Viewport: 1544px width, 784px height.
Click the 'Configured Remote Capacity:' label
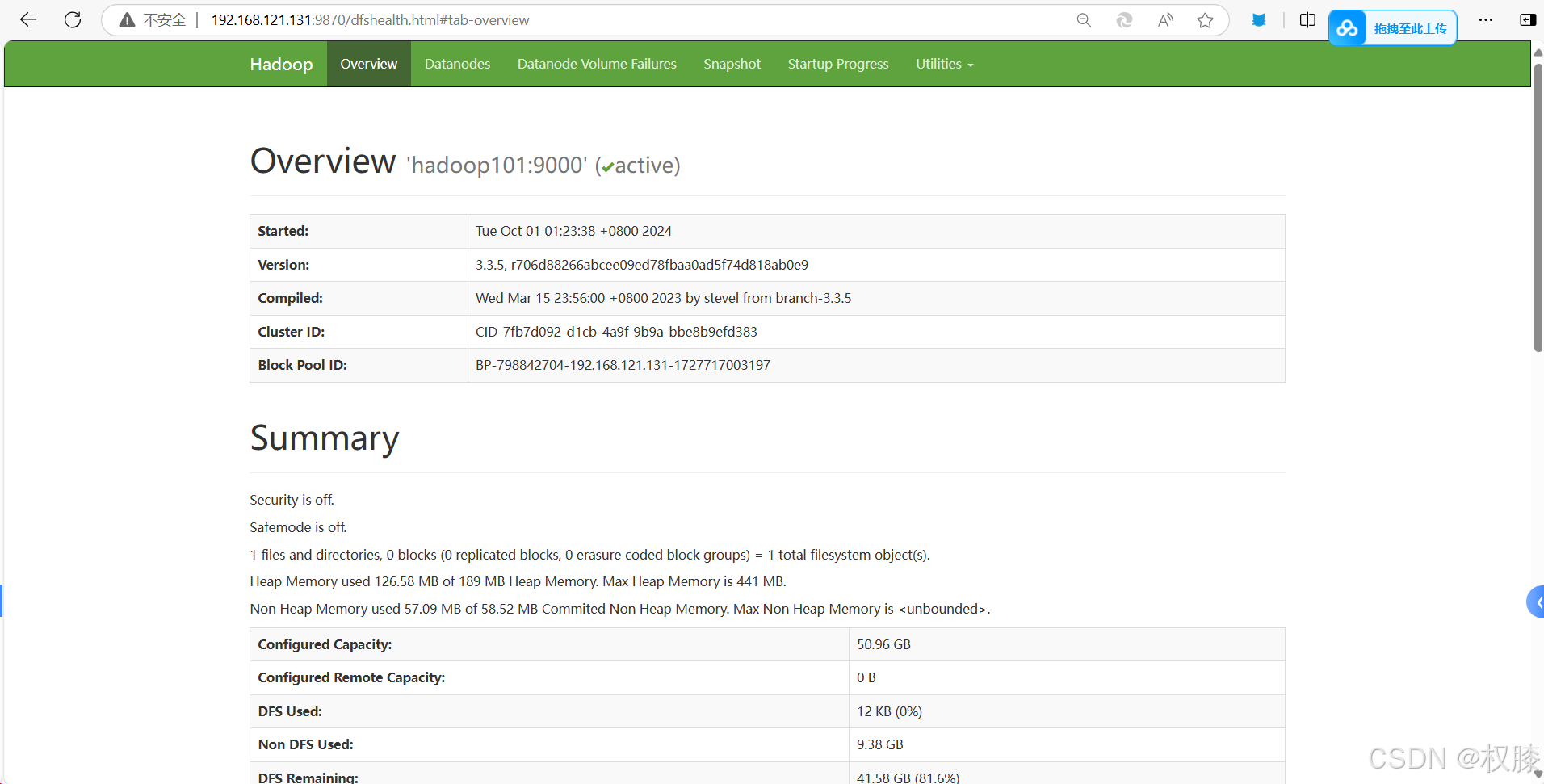click(351, 677)
